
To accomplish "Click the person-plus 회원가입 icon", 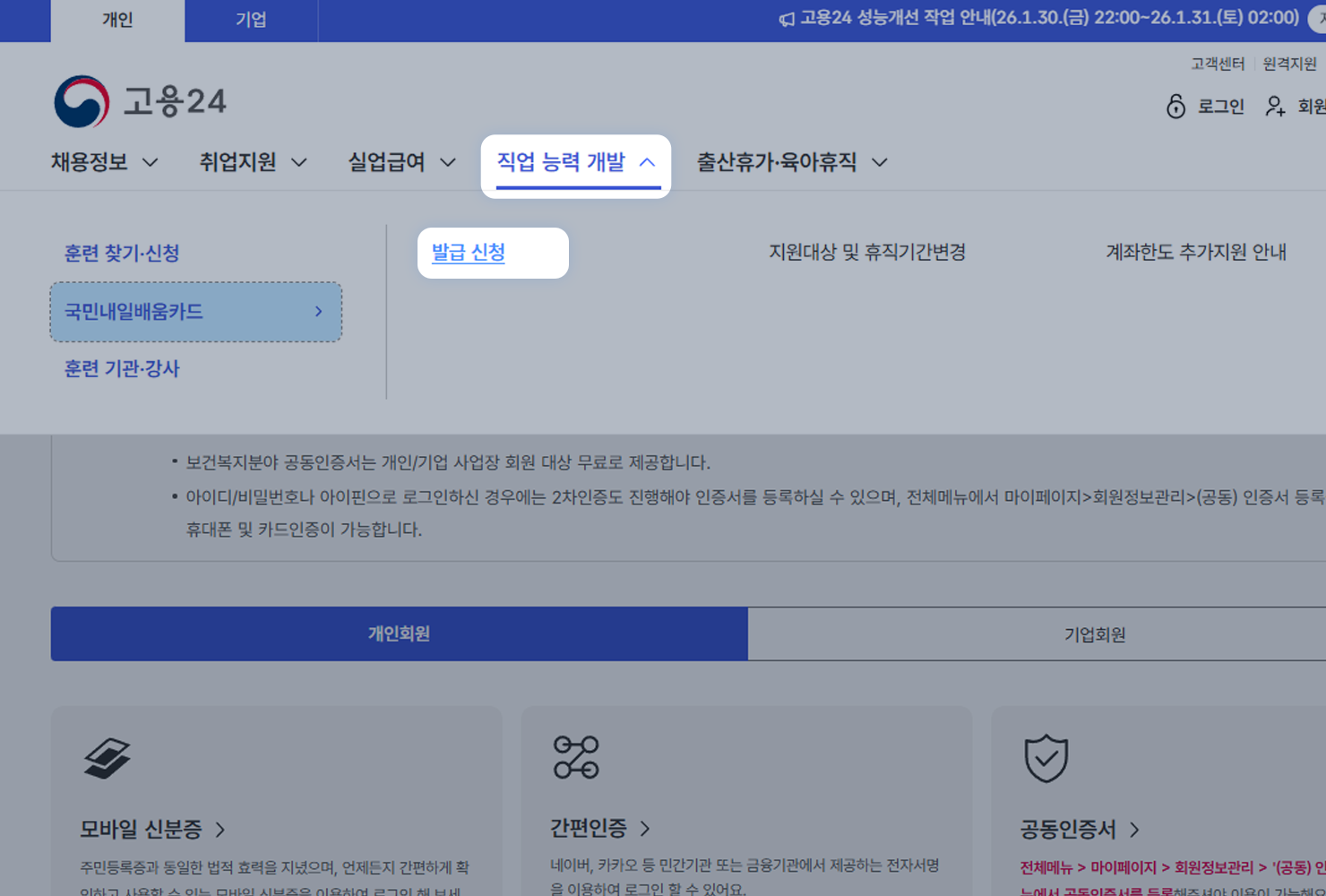I will pyautogui.click(x=1274, y=108).
